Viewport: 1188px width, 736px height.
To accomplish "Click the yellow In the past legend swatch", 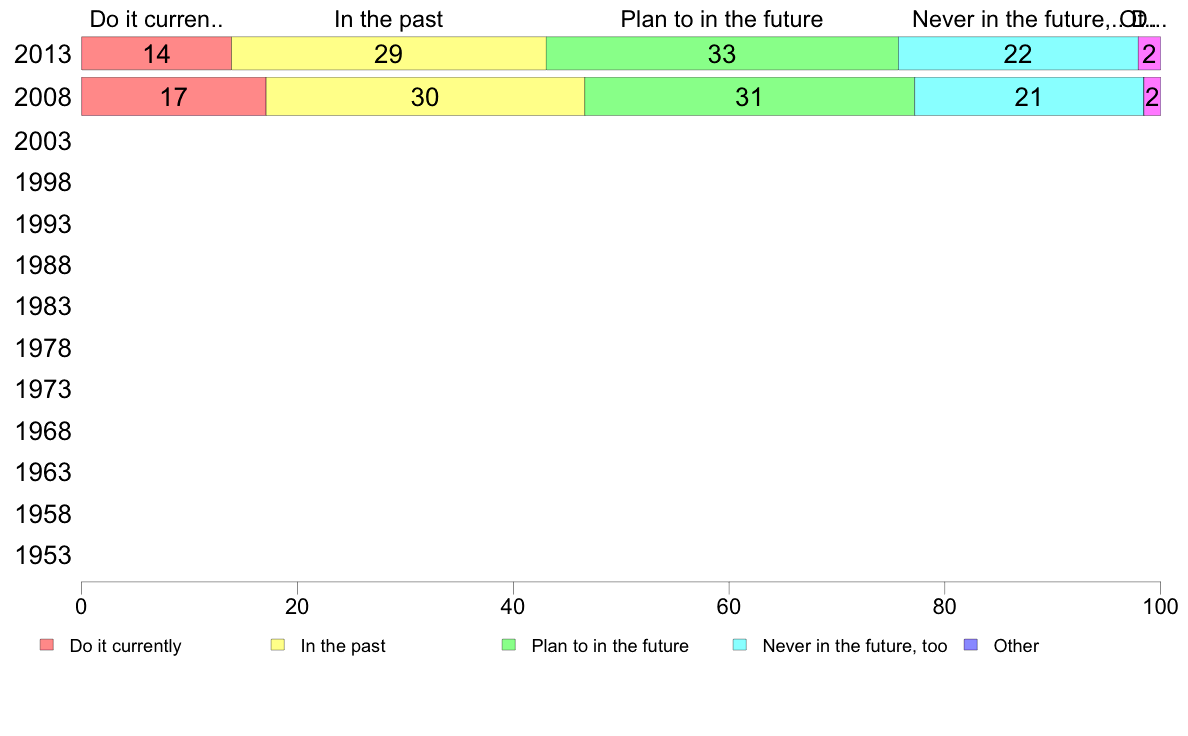I will tap(278, 645).
